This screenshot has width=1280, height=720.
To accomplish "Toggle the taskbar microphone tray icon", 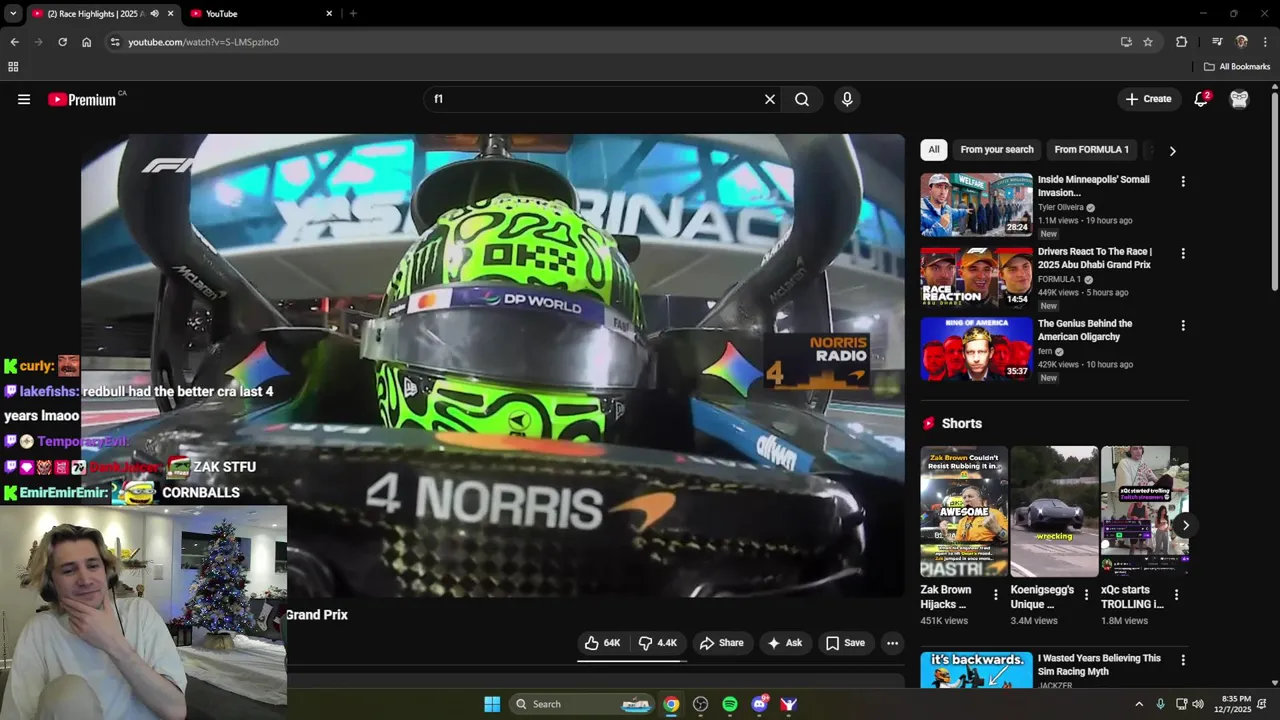I will coord(1160,704).
